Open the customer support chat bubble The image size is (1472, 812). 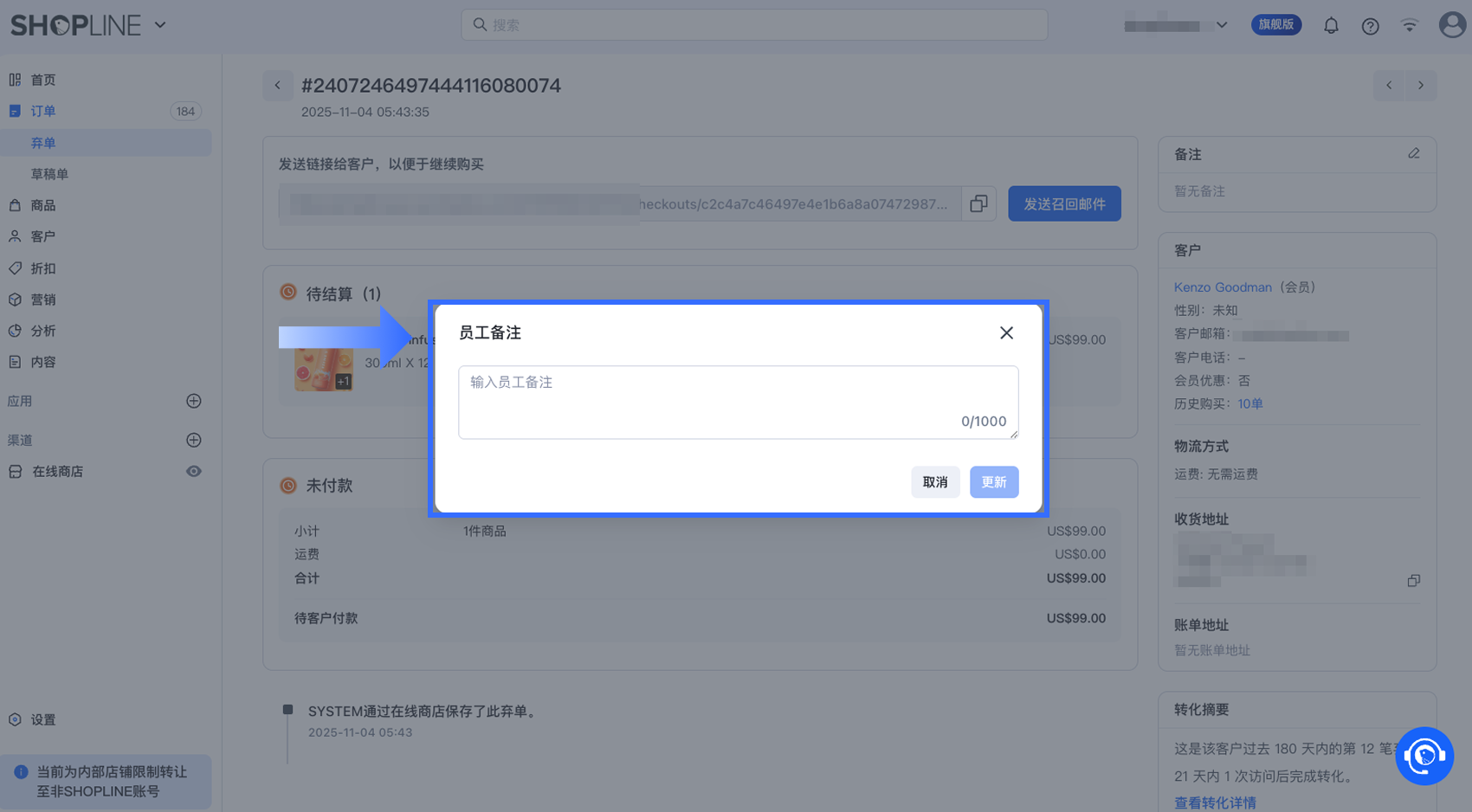[x=1424, y=757]
